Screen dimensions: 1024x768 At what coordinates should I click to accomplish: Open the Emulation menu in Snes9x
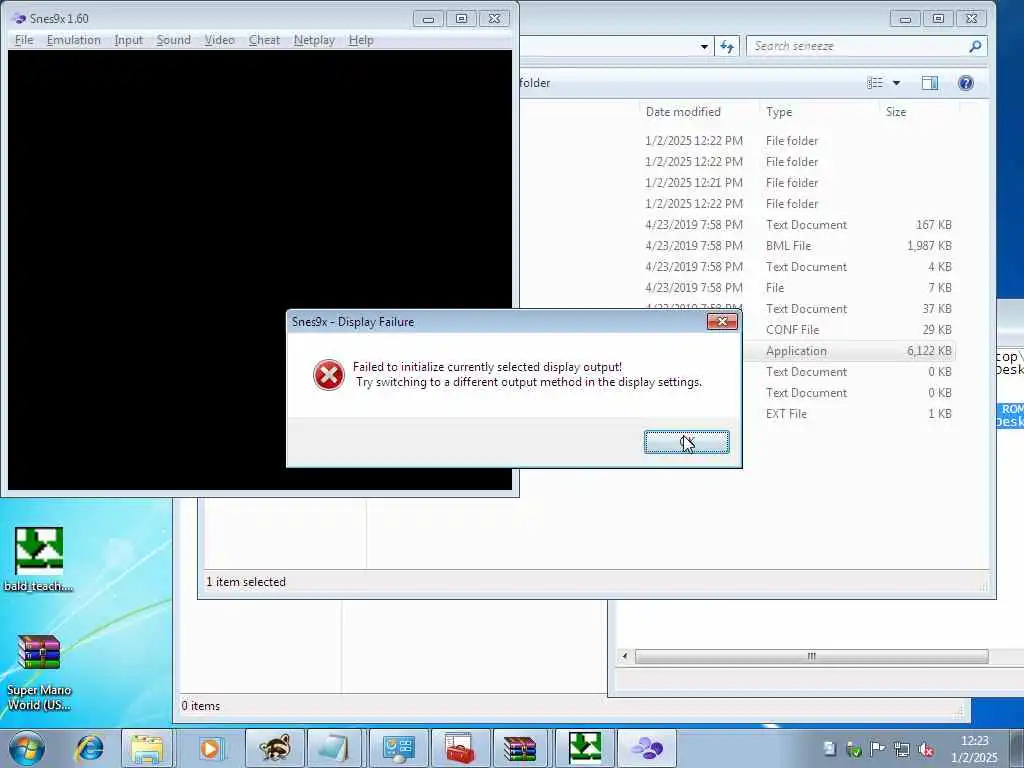coord(74,40)
